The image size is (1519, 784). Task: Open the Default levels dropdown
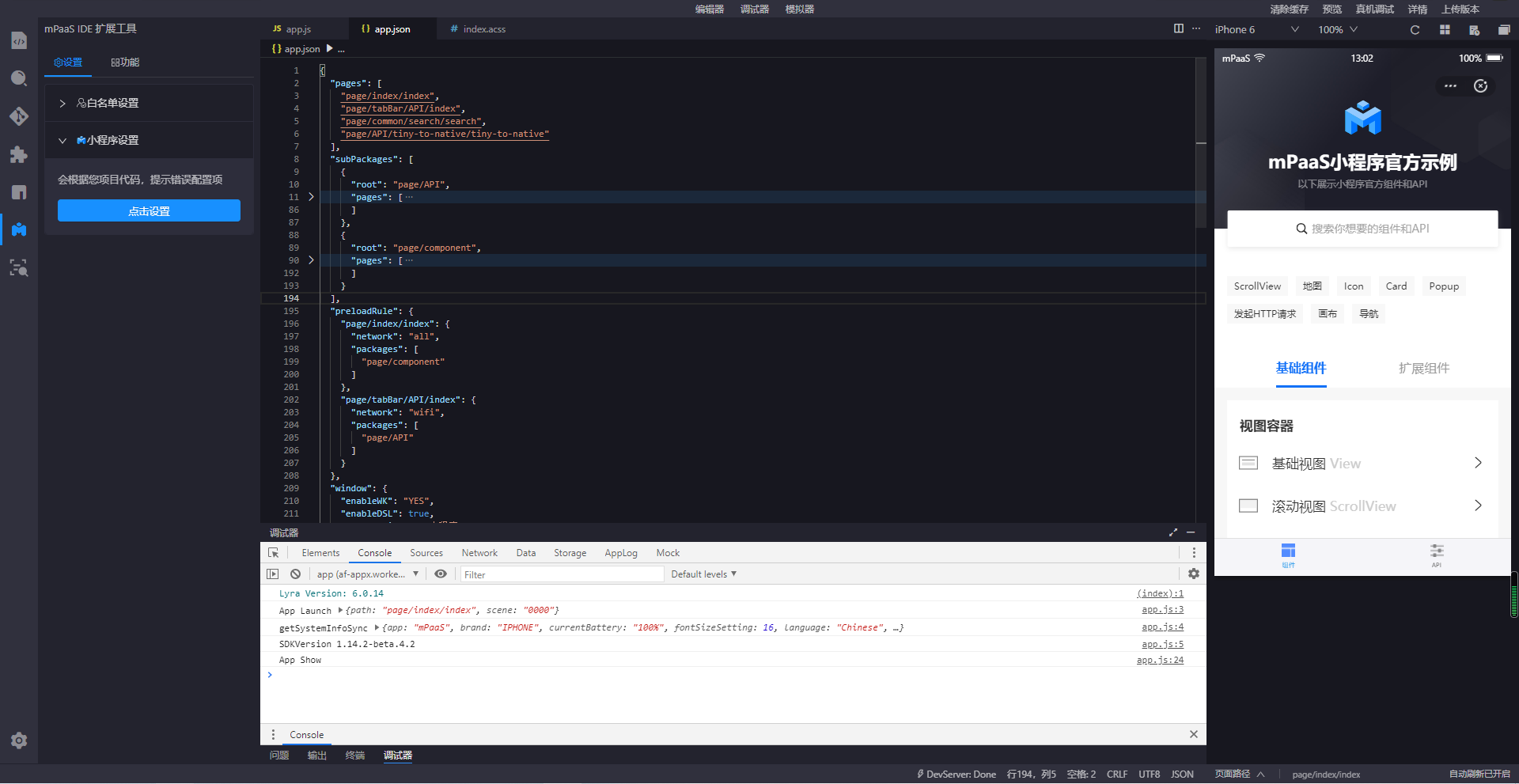coord(703,574)
